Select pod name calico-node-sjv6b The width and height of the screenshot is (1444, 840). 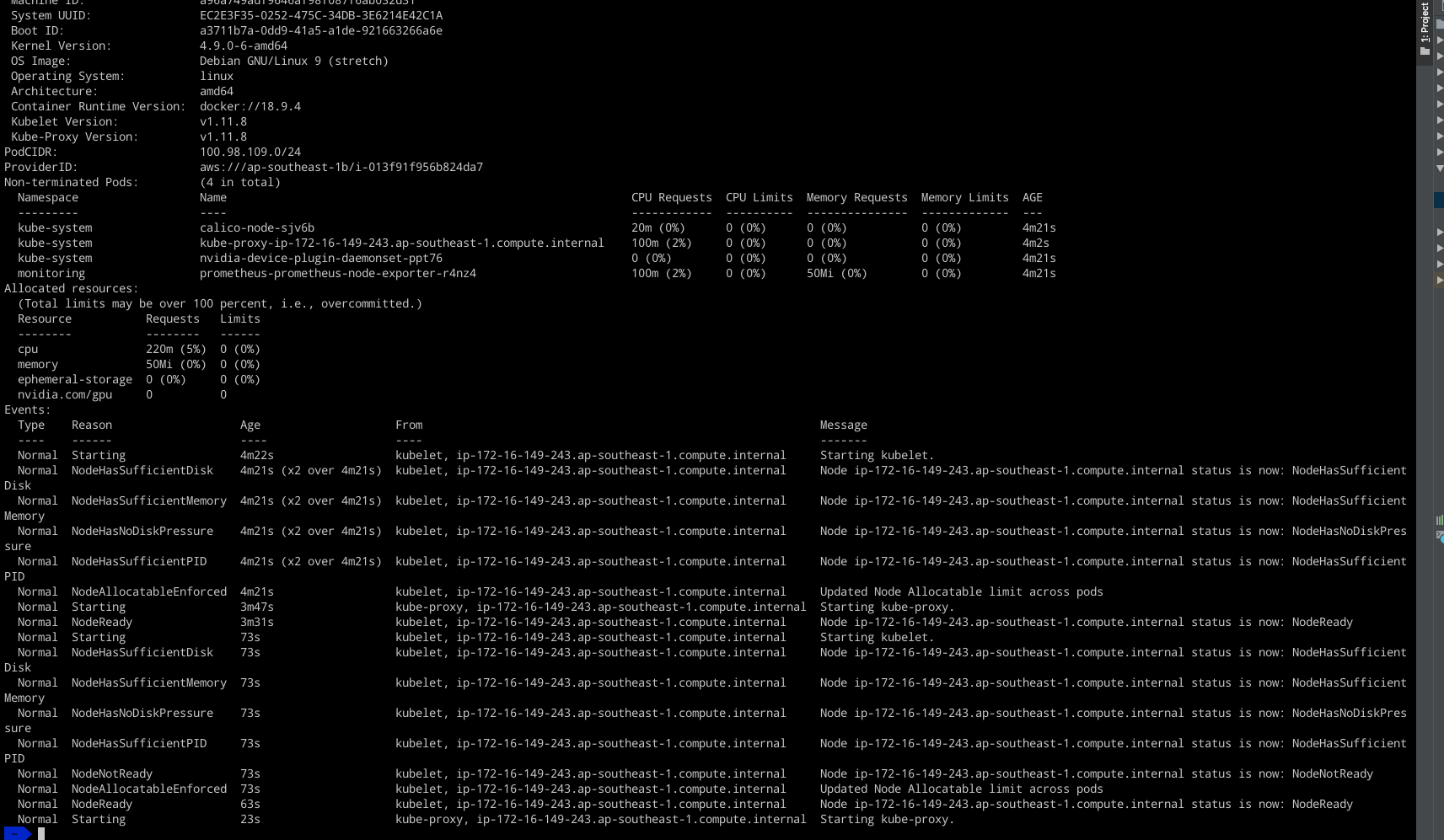[257, 227]
